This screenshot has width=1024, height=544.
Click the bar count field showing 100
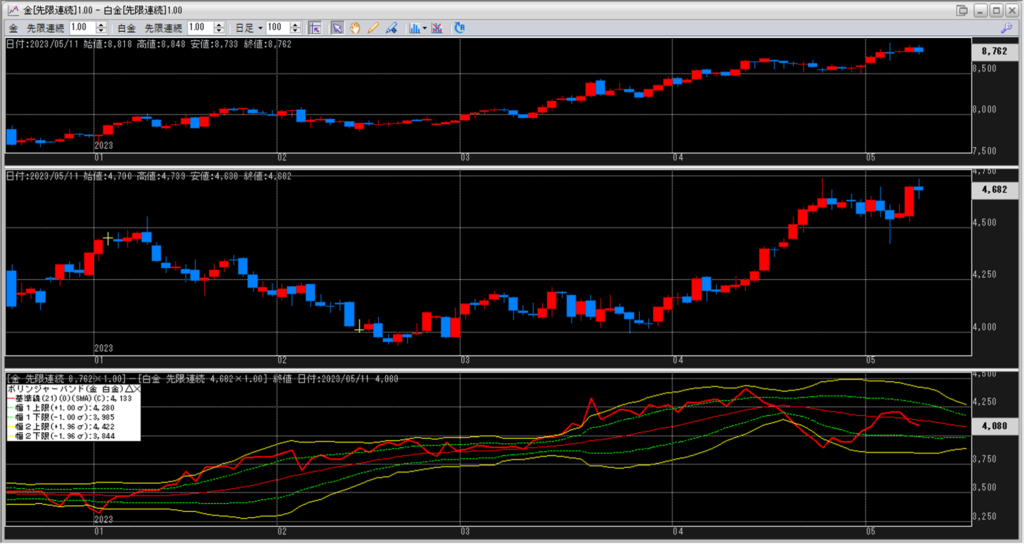(276, 27)
